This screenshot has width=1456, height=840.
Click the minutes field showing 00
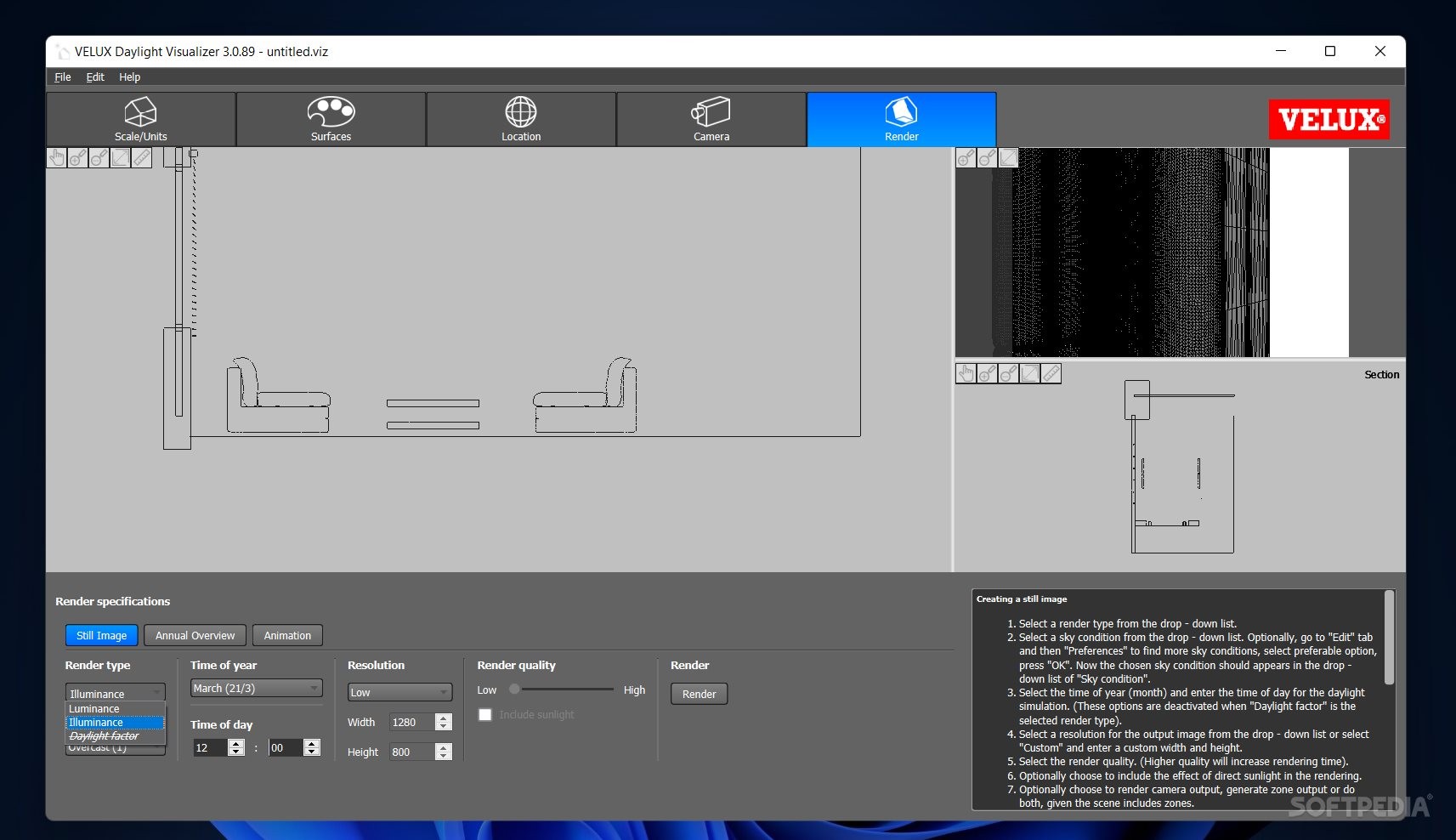pos(286,747)
